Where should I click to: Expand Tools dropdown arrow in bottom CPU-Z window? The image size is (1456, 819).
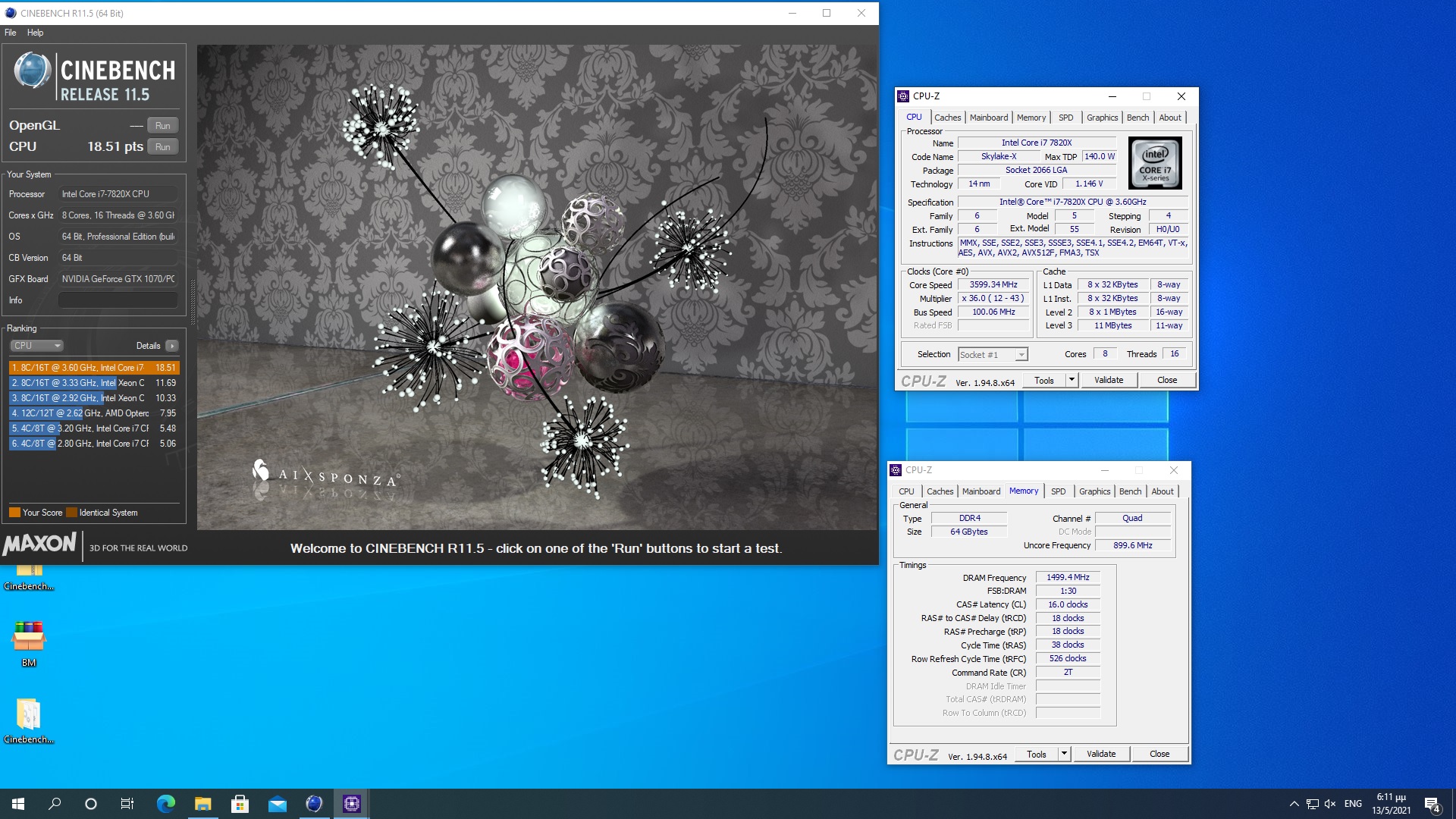coord(1064,755)
